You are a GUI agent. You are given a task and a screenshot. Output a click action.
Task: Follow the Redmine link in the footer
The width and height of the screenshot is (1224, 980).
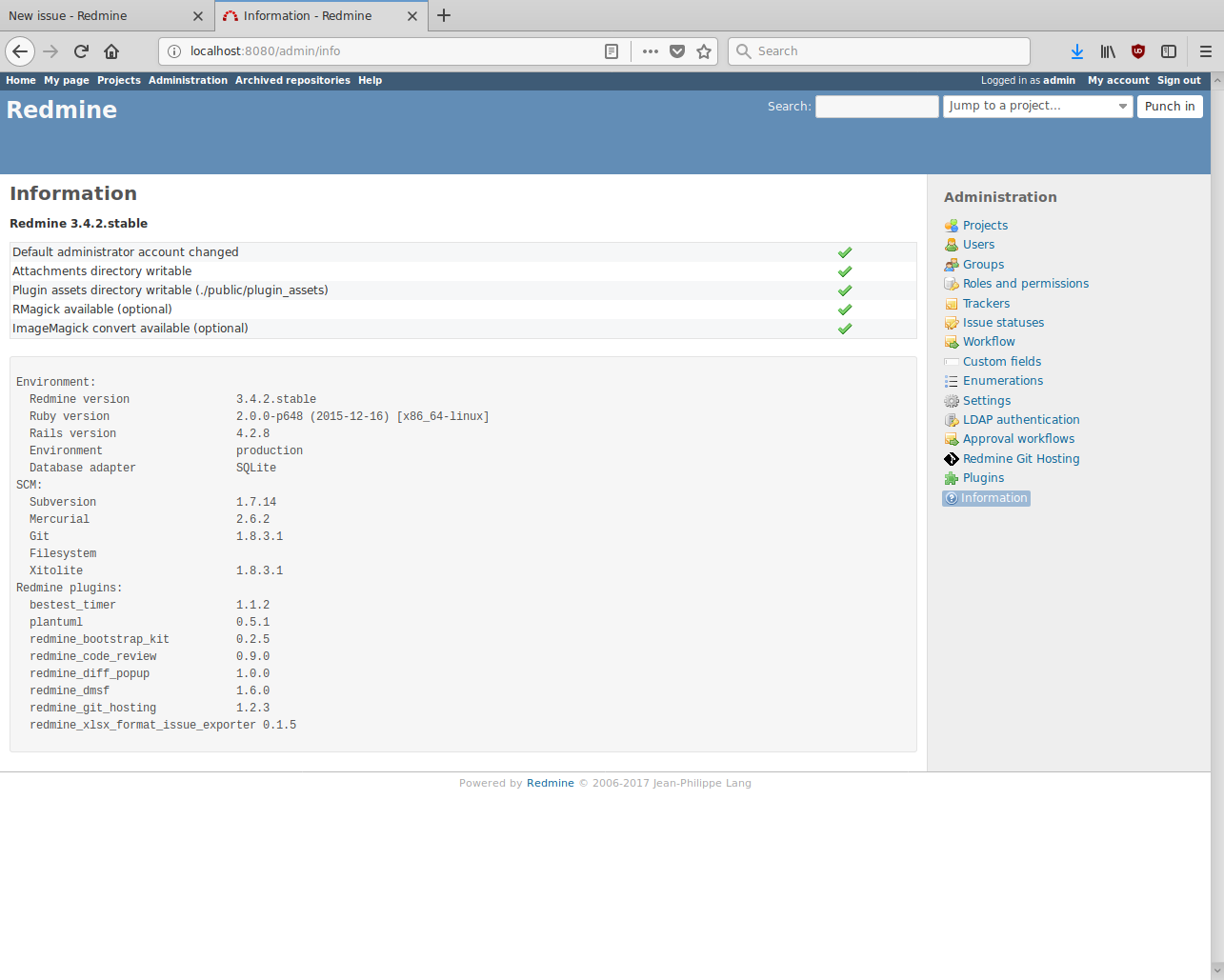coord(551,783)
